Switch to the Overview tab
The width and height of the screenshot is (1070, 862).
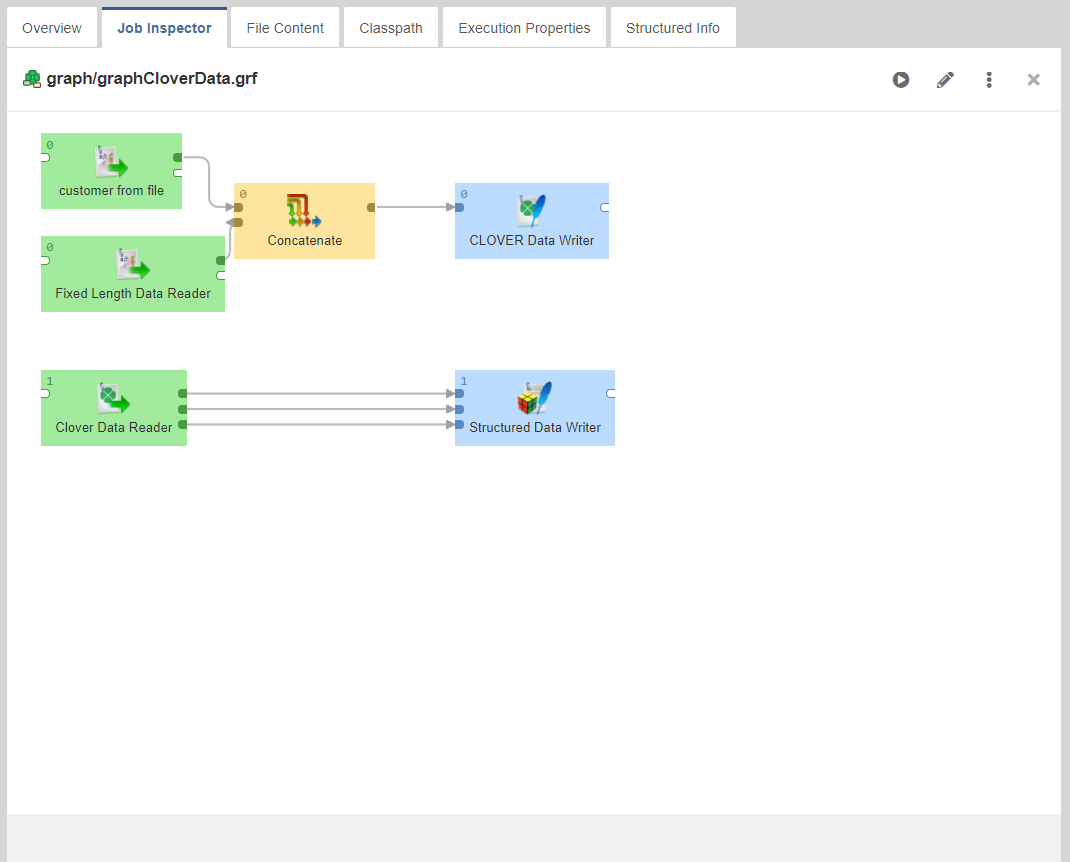click(52, 28)
